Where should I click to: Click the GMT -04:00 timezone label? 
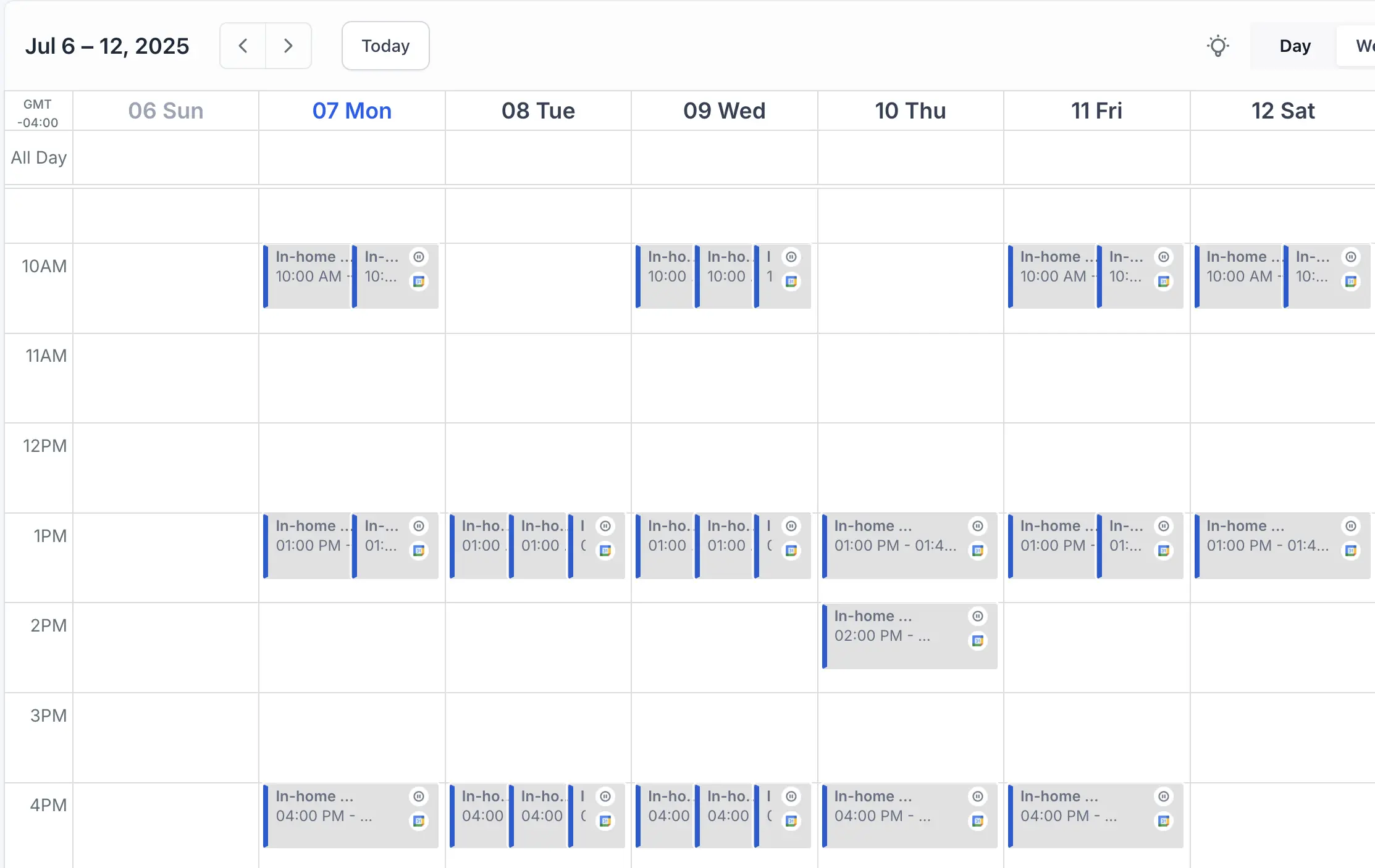click(x=38, y=113)
